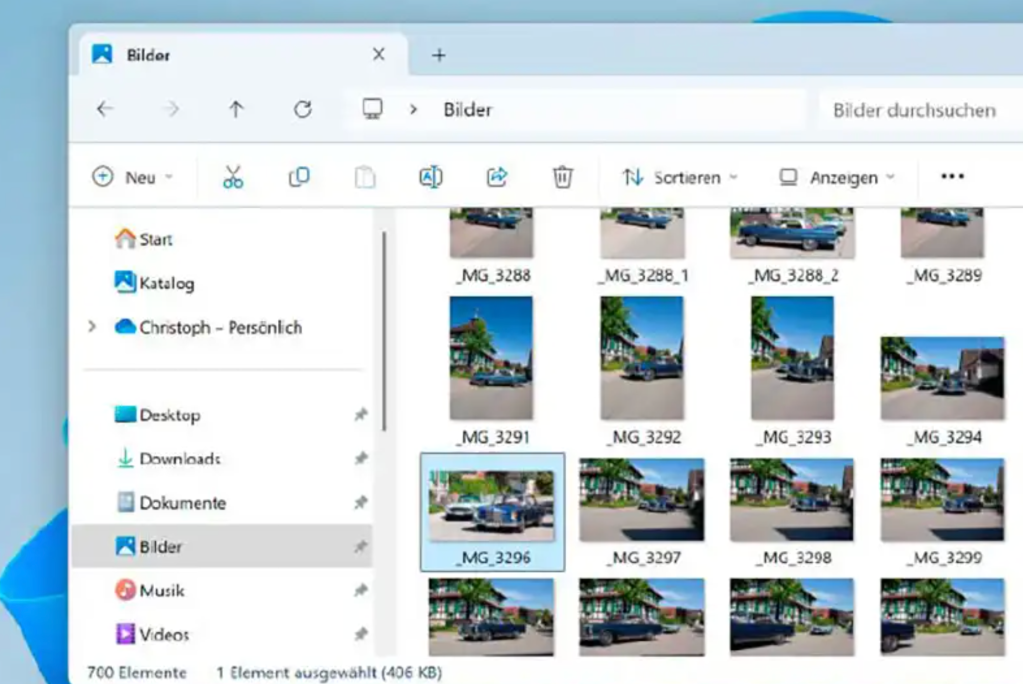Copy the selected image using the copy icon
Image resolution: width=1023 pixels, height=684 pixels.
(297, 177)
